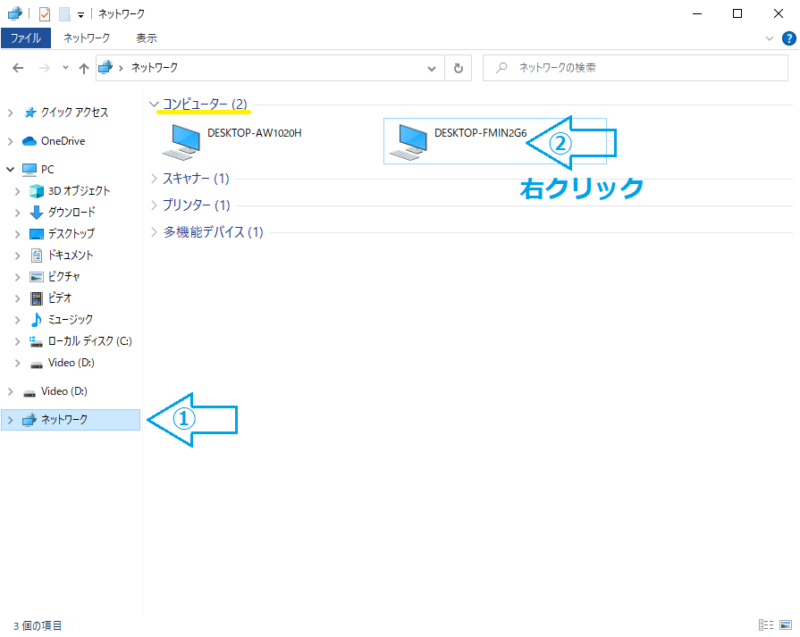Click the Up one level arrow
Image resolution: width=800 pixels, height=637 pixels.
(84, 68)
